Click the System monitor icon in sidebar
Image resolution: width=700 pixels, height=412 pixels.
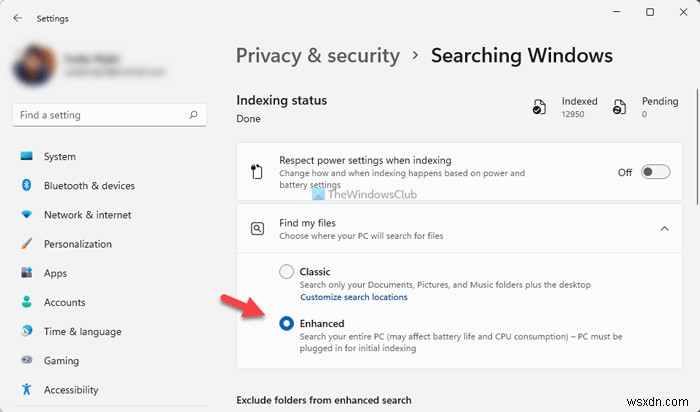[26, 157]
